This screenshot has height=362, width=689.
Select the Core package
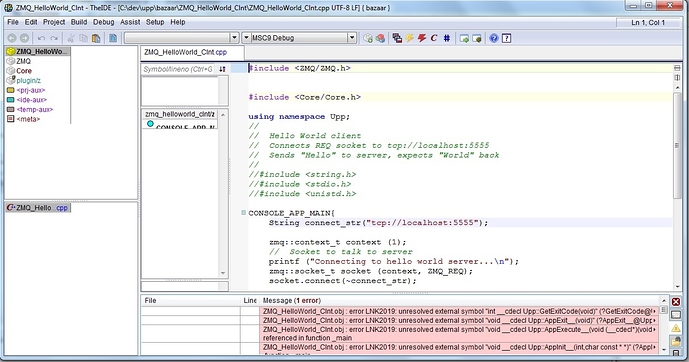38,71
